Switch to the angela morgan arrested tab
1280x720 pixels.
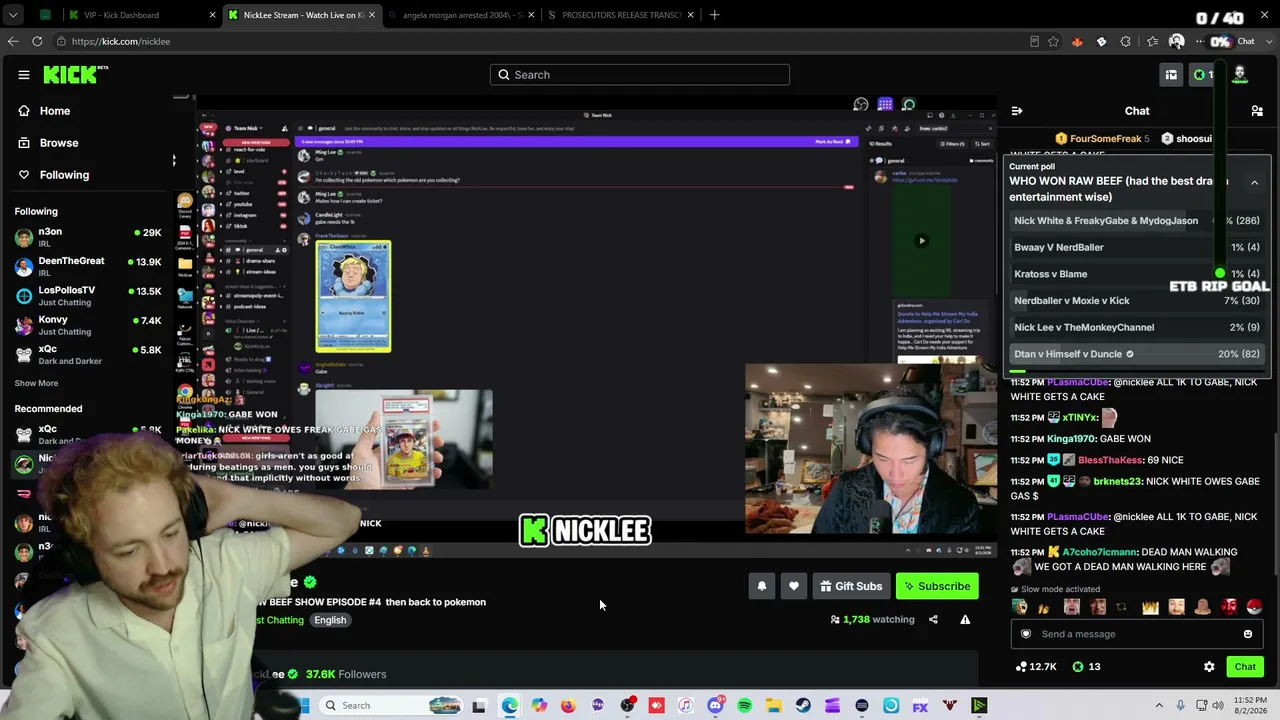[462, 15]
